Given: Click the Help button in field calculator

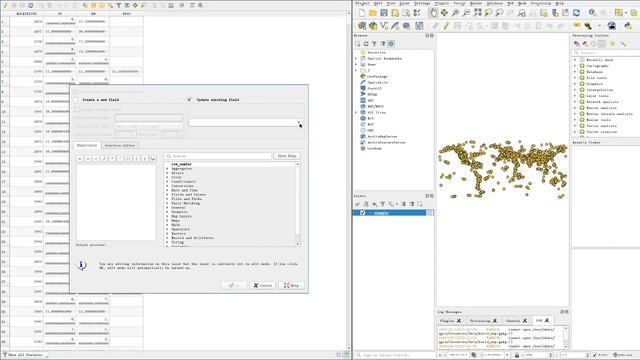Looking at the screenshot, I should pos(291,285).
